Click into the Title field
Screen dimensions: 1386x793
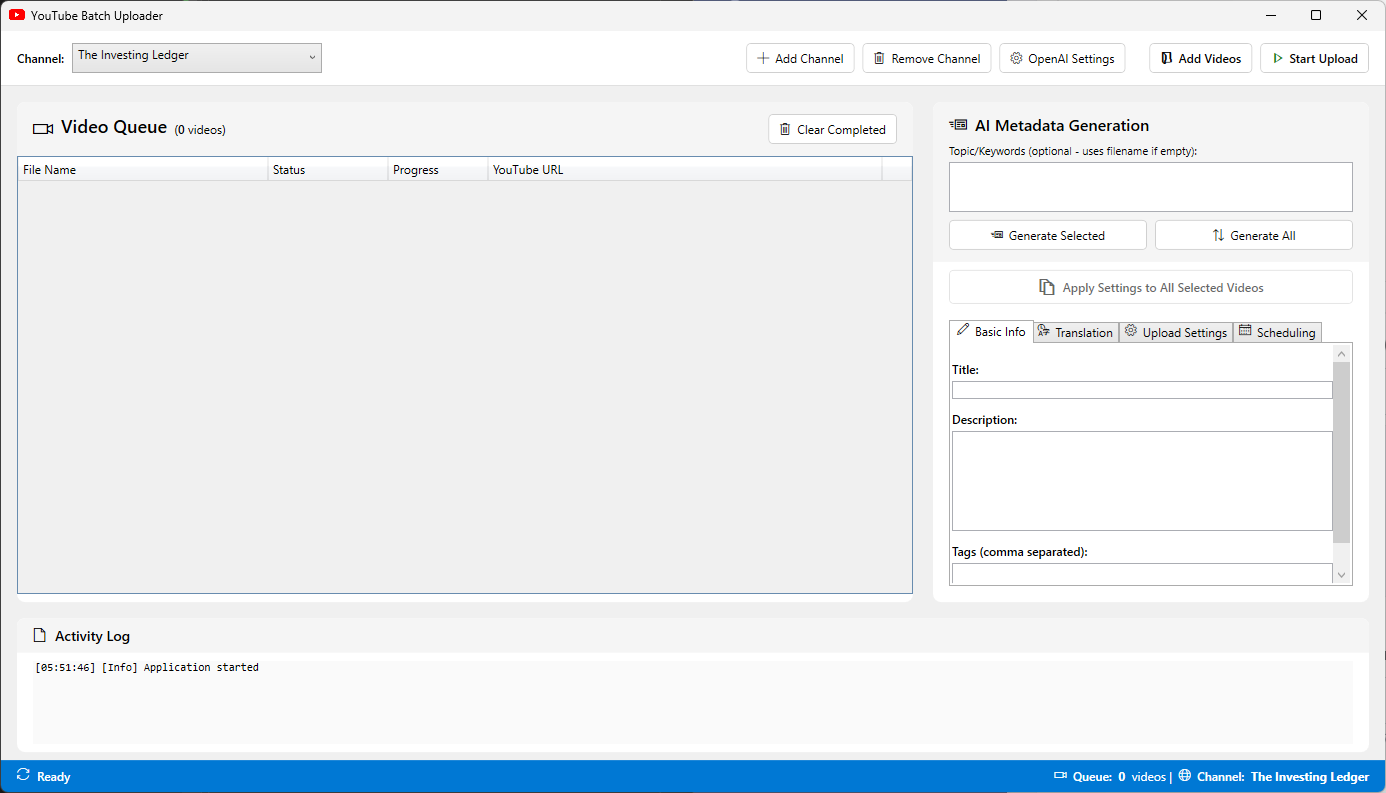[x=1142, y=390]
